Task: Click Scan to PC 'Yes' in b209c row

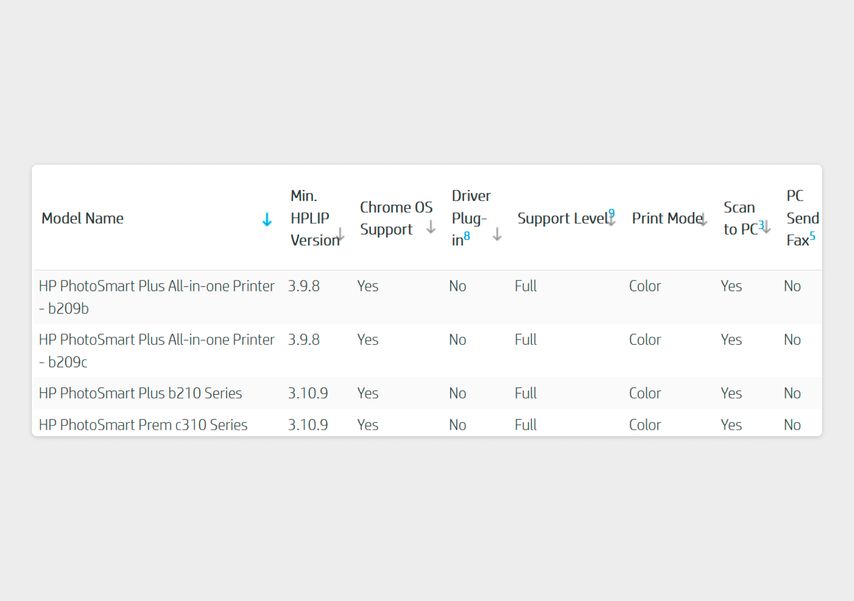Action: (731, 339)
